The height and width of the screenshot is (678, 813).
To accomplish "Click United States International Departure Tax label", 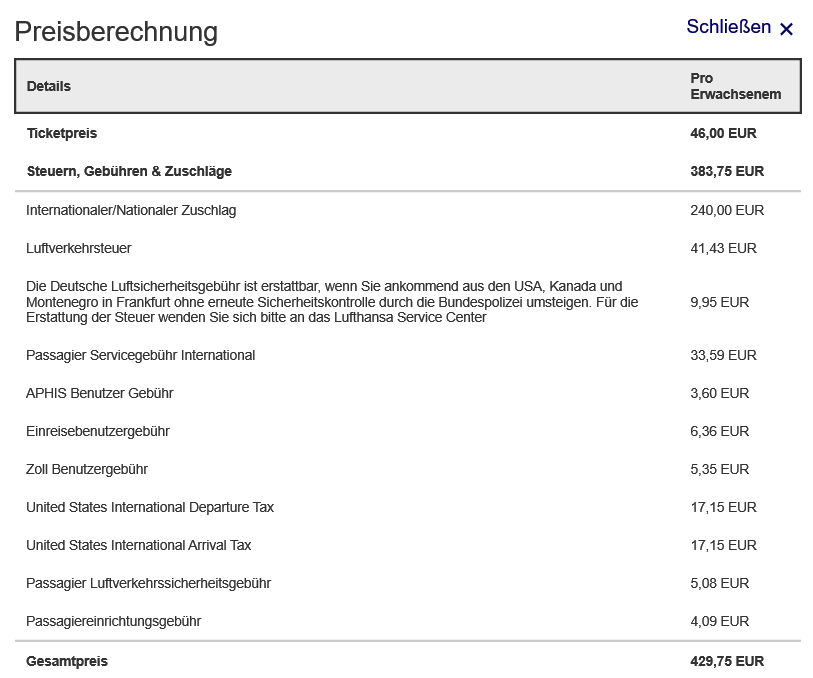I will [150, 507].
